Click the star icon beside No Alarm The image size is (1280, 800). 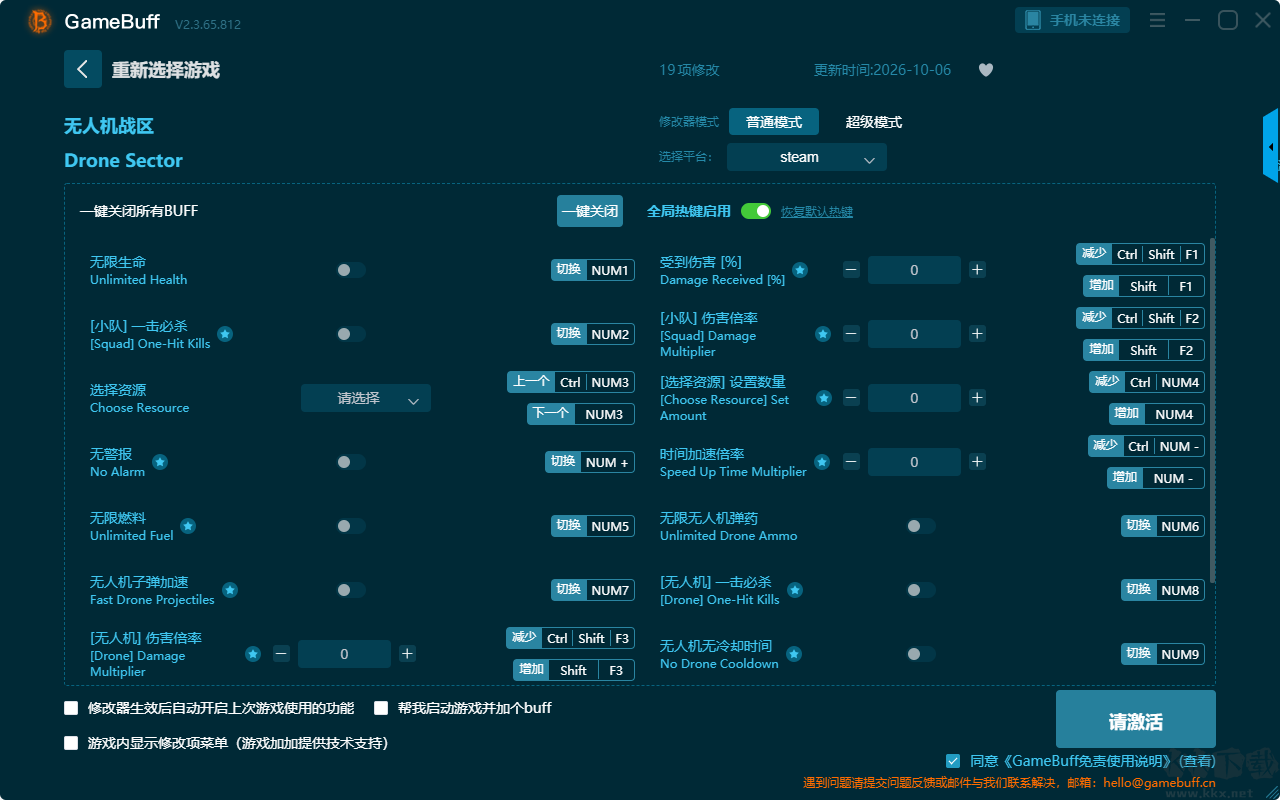click(160, 462)
